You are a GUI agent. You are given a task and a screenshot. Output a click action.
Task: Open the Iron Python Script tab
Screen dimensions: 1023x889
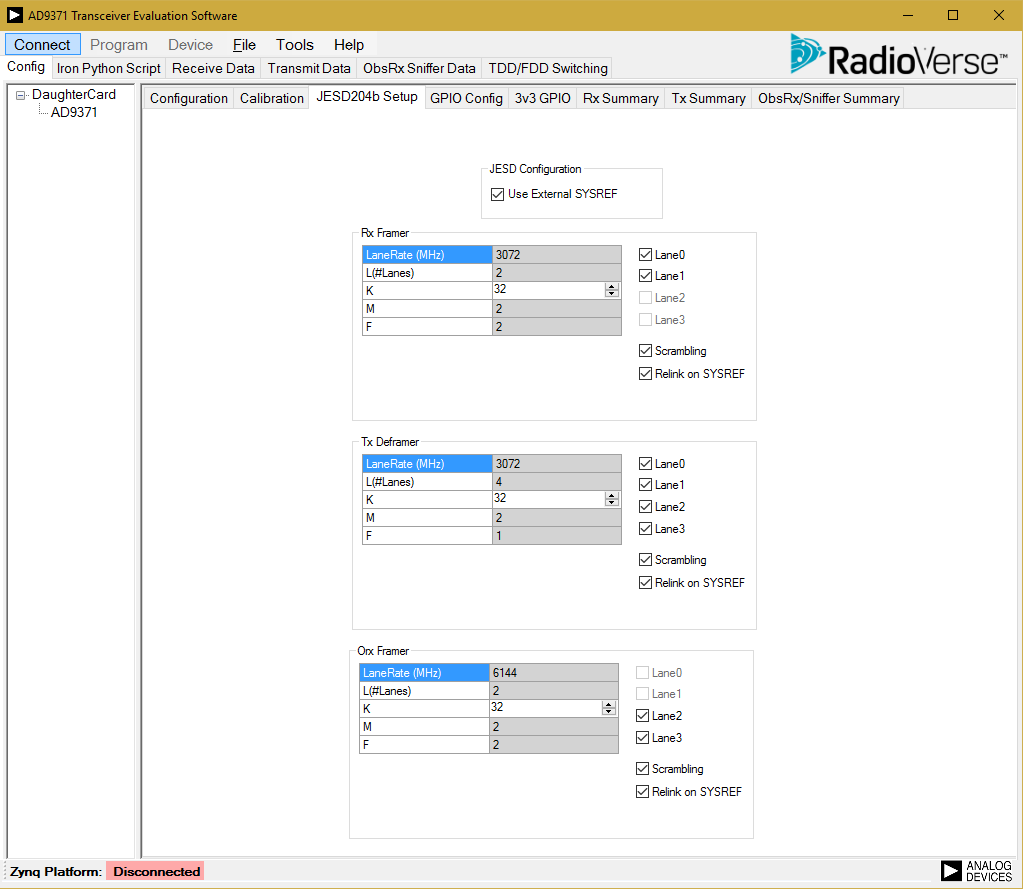(108, 68)
